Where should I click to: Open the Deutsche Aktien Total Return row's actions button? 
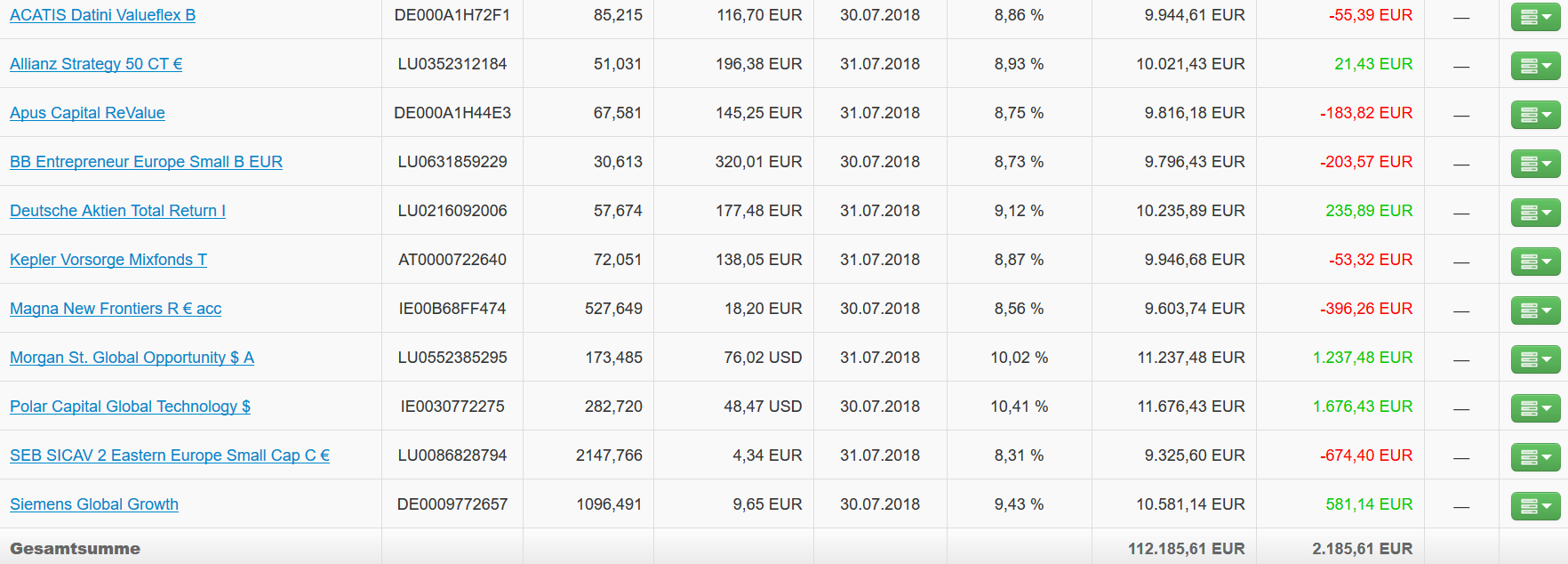click(x=1535, y=213)
